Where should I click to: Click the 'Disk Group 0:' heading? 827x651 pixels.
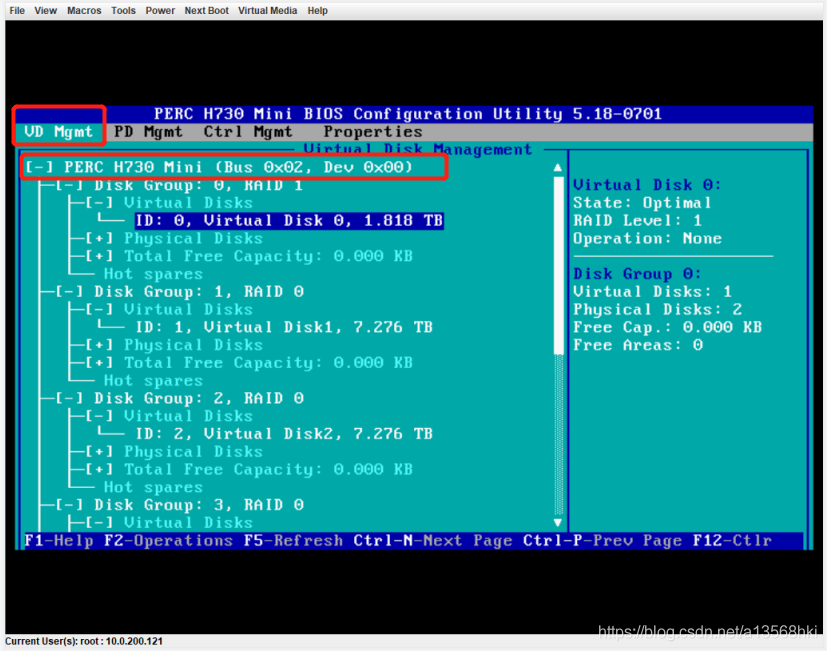click(x=637, y=274)
